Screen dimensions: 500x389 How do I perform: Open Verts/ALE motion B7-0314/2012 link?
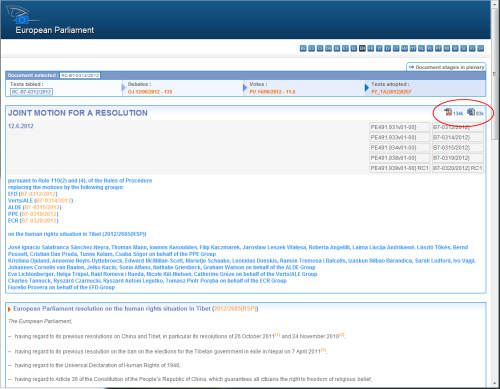(x=54, y=201)
